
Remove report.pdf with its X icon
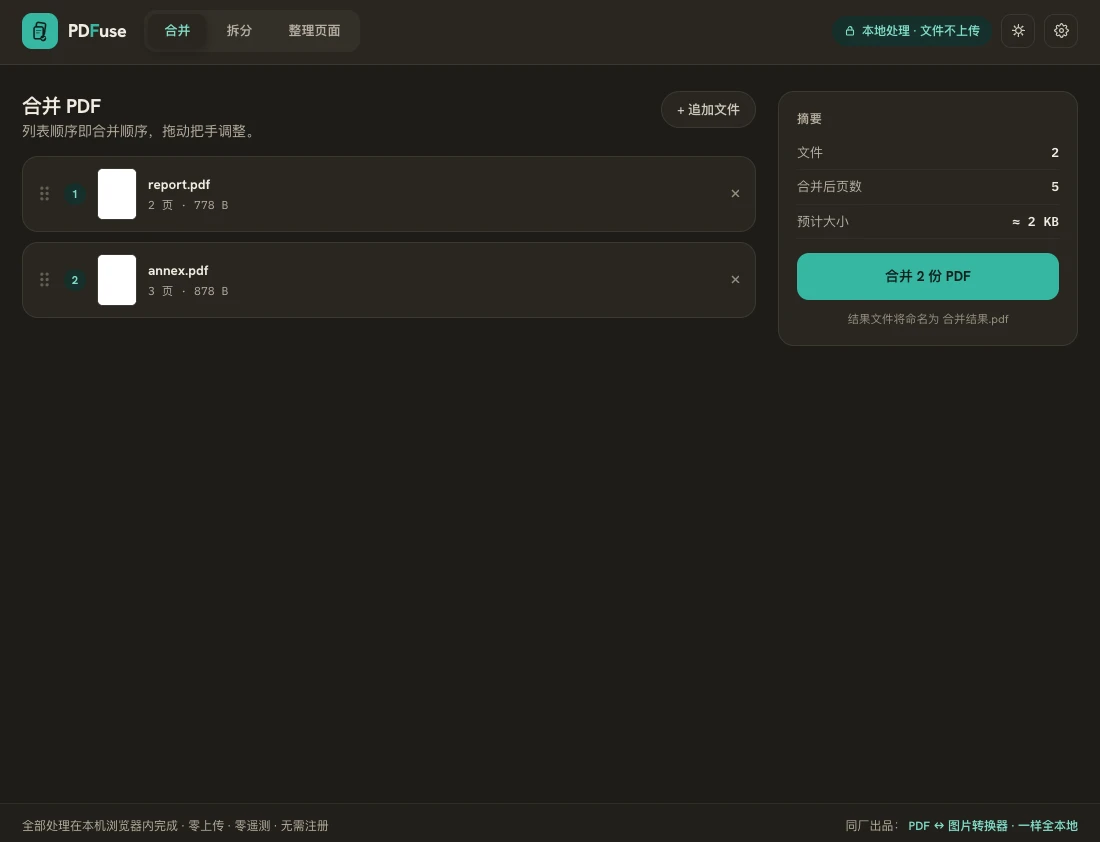click(x=735, y=194)
